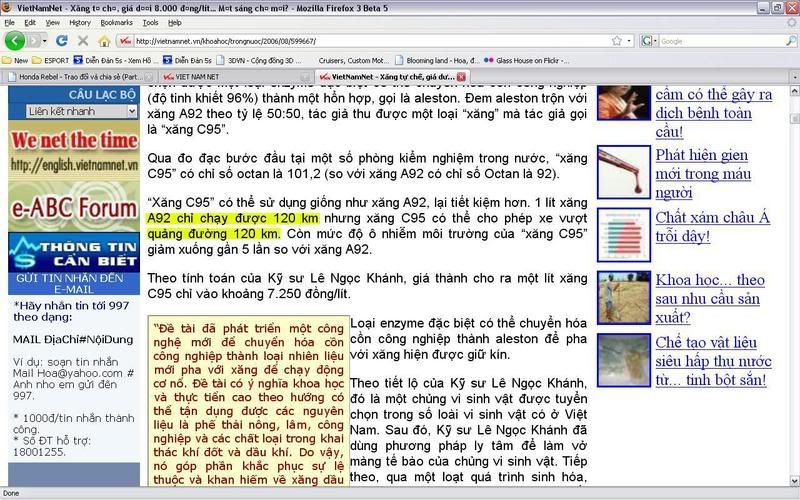Open the Bookmarks menu
The image size is (800, 500).
(116, 22)
